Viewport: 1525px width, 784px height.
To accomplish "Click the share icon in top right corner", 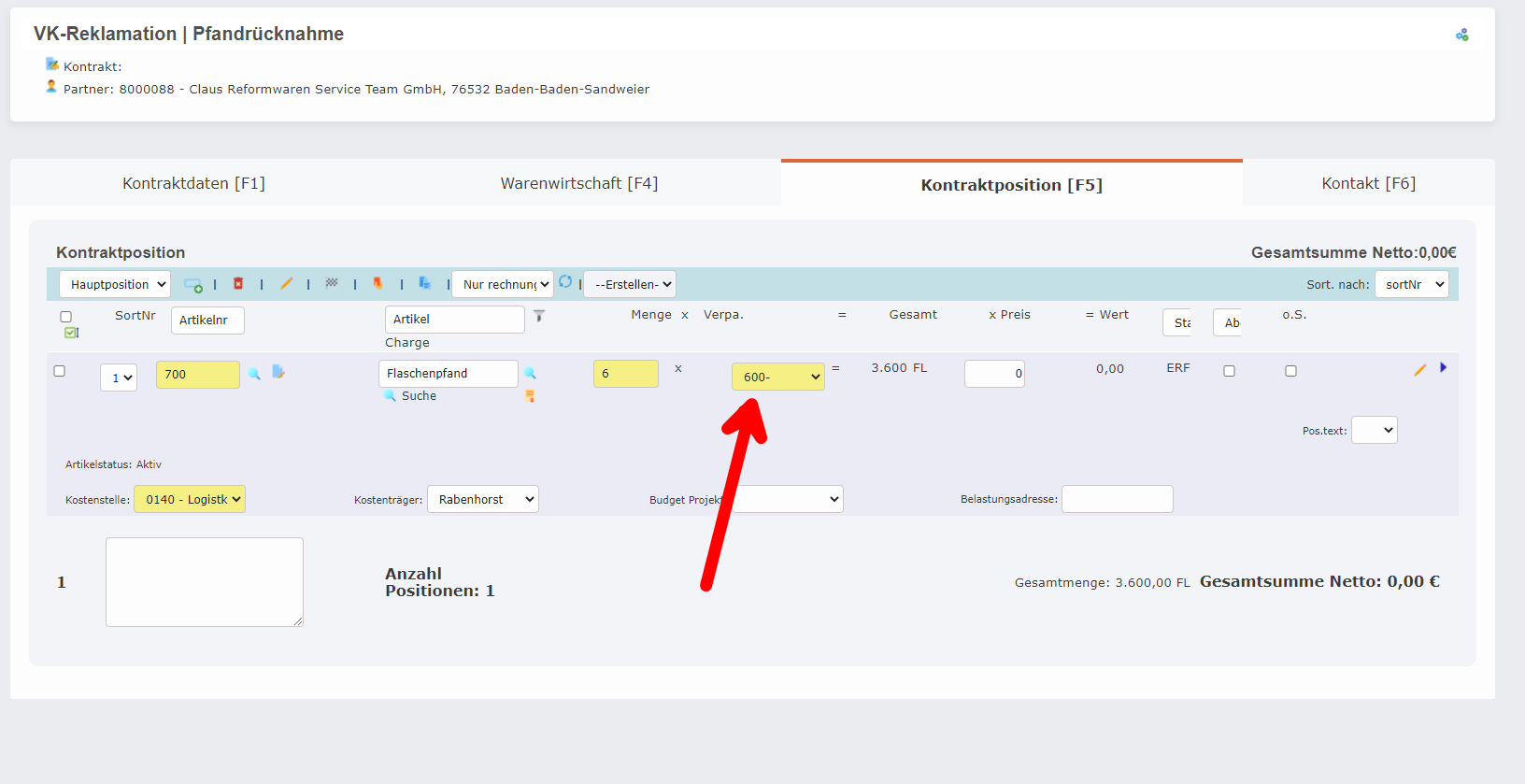I will 1462,35.
